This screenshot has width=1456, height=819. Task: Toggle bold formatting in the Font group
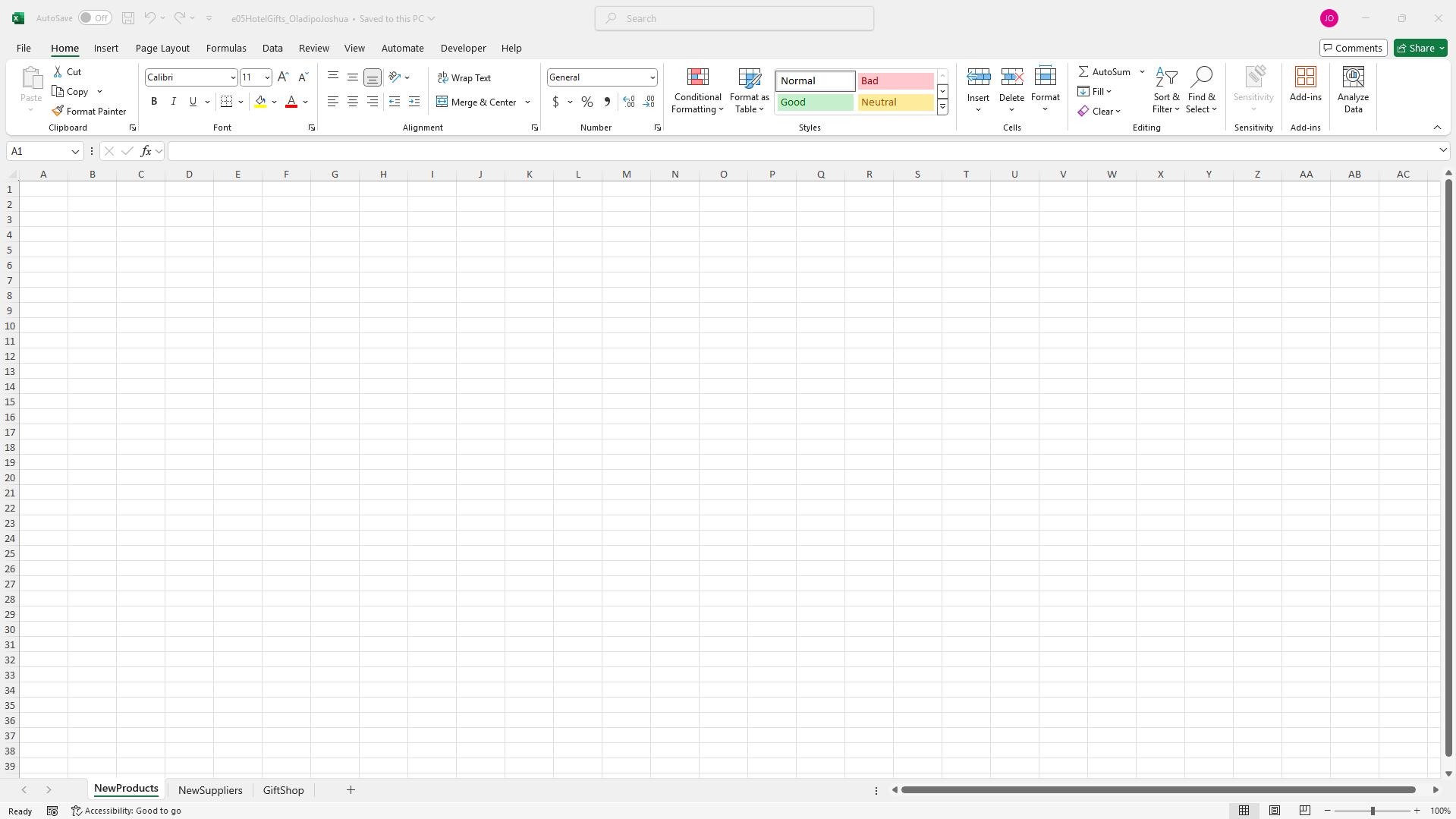pos(153,101)
